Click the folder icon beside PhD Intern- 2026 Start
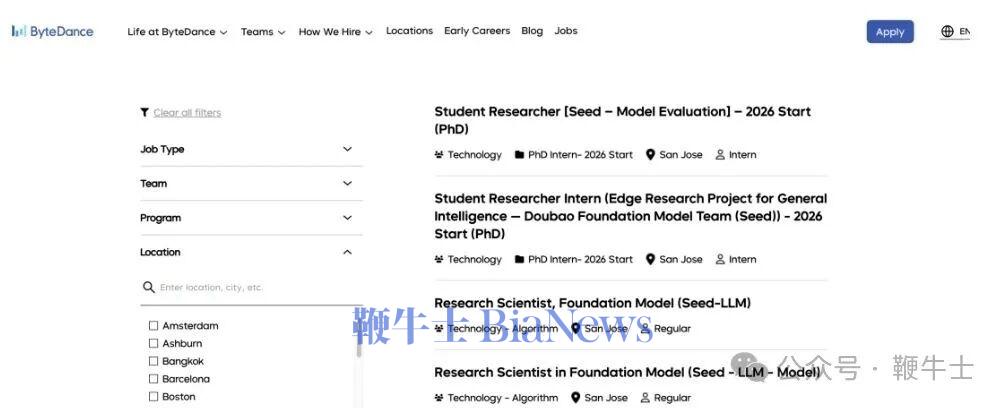Screen dimensions: 1006x408 pos(520,155)
